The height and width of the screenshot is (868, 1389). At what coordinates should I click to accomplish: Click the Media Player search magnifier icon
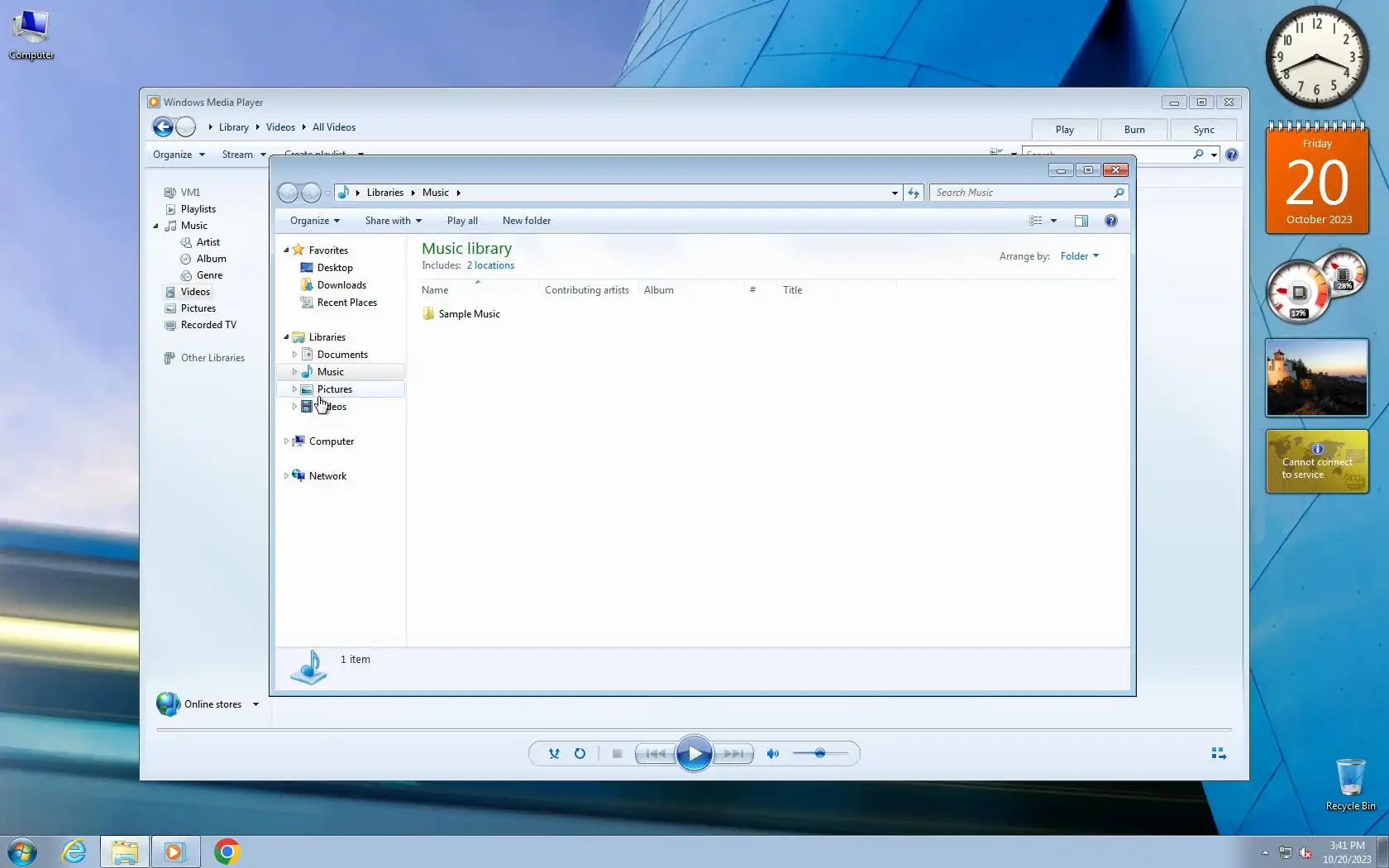tap(1198, 155)
